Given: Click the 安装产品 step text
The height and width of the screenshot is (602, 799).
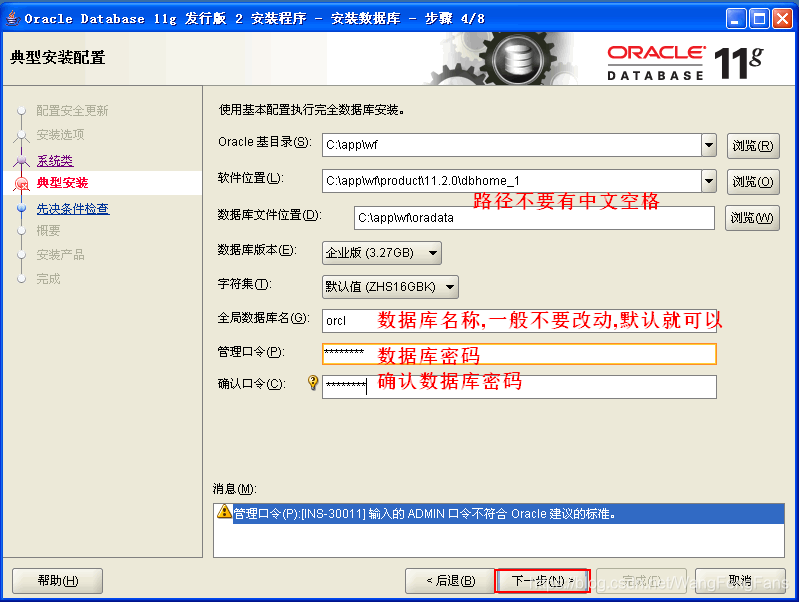Looking at the screenshot, I should [60, 254].
